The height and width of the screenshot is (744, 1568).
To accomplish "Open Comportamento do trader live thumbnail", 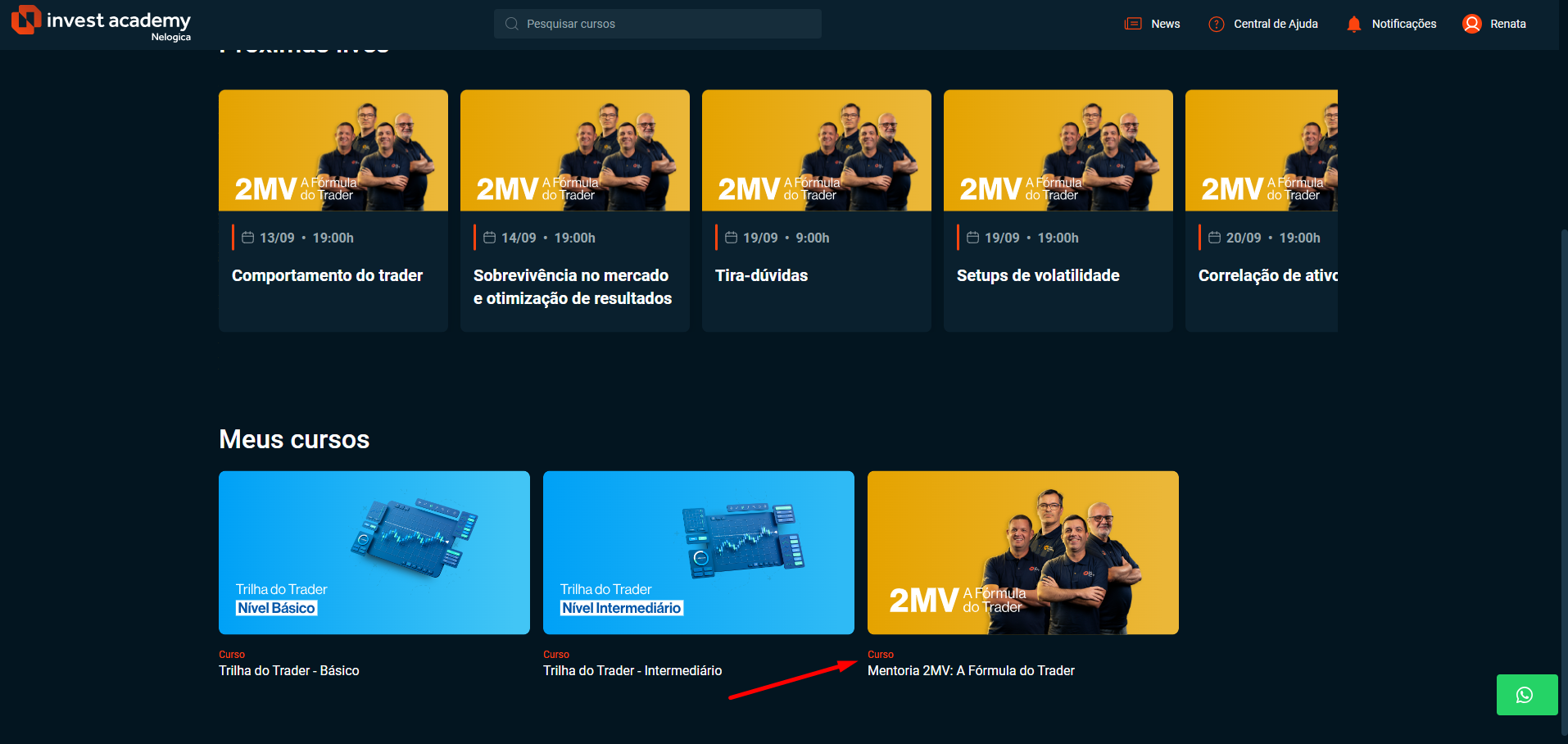I will 333,150.
